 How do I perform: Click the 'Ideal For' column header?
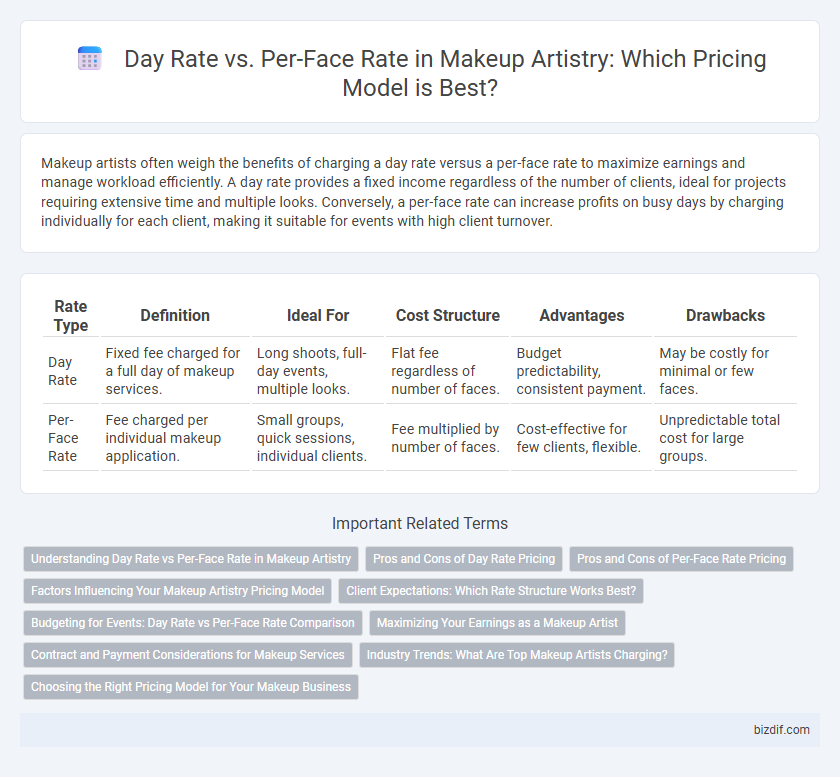(x=318, y=316)
